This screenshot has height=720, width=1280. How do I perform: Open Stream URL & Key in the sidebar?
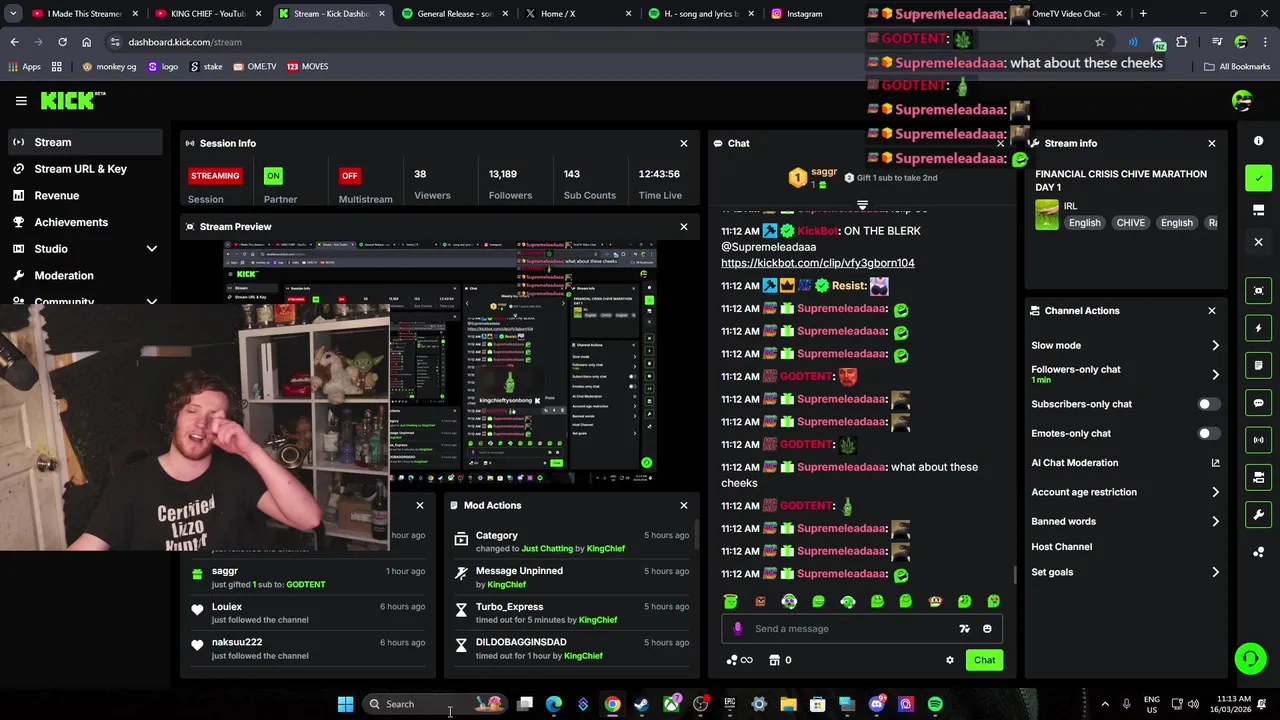point(82,169)
